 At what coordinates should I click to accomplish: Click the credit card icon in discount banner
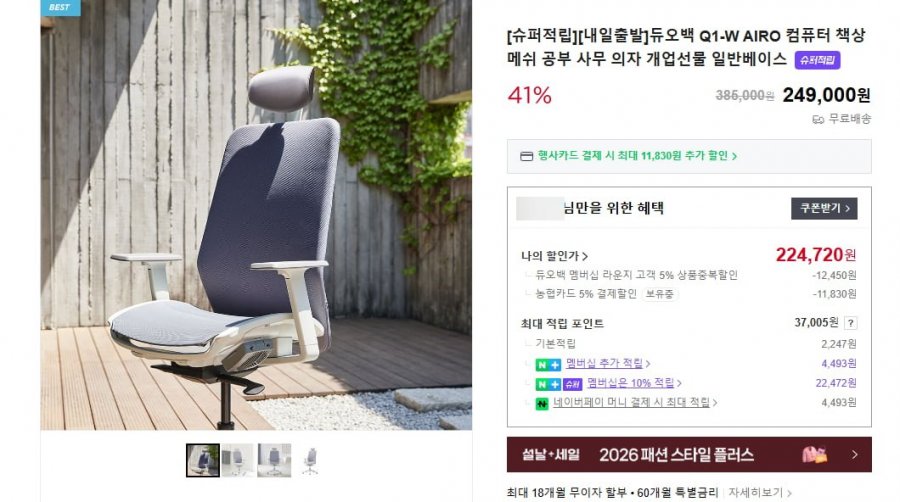point(526,156)
